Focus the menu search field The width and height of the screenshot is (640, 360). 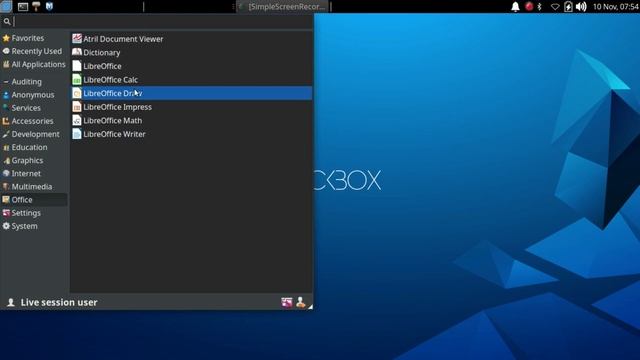pos(162,22)
